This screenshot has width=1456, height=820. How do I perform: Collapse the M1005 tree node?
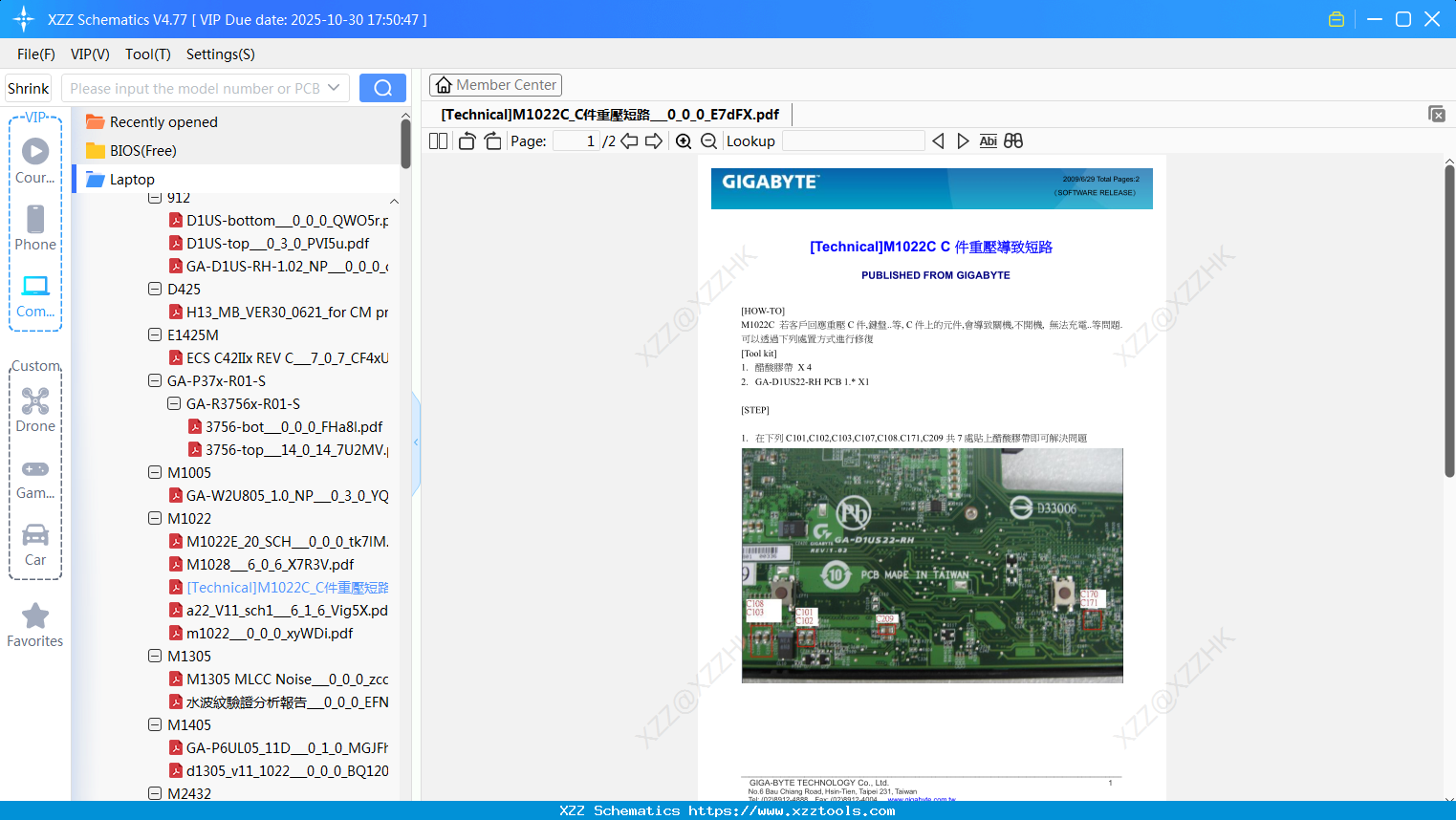click(155, 472)
